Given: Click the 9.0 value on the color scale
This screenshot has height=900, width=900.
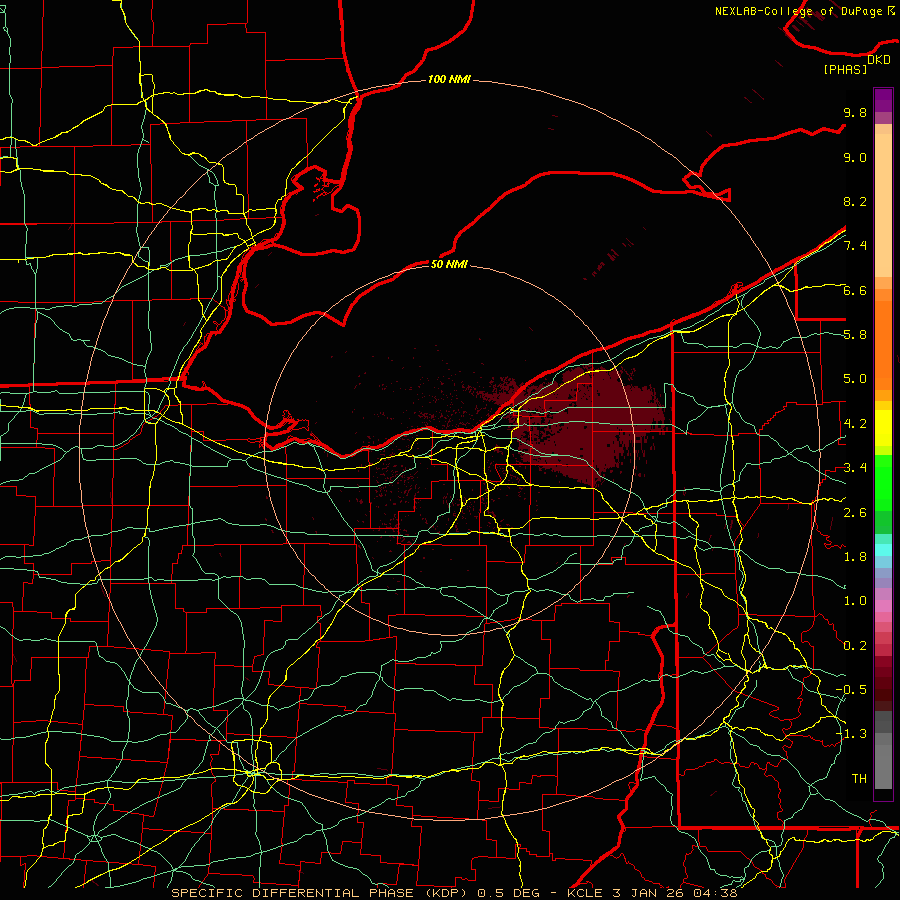Looking at the screenshot, I should pyautogui.click(x=855, y=157).
